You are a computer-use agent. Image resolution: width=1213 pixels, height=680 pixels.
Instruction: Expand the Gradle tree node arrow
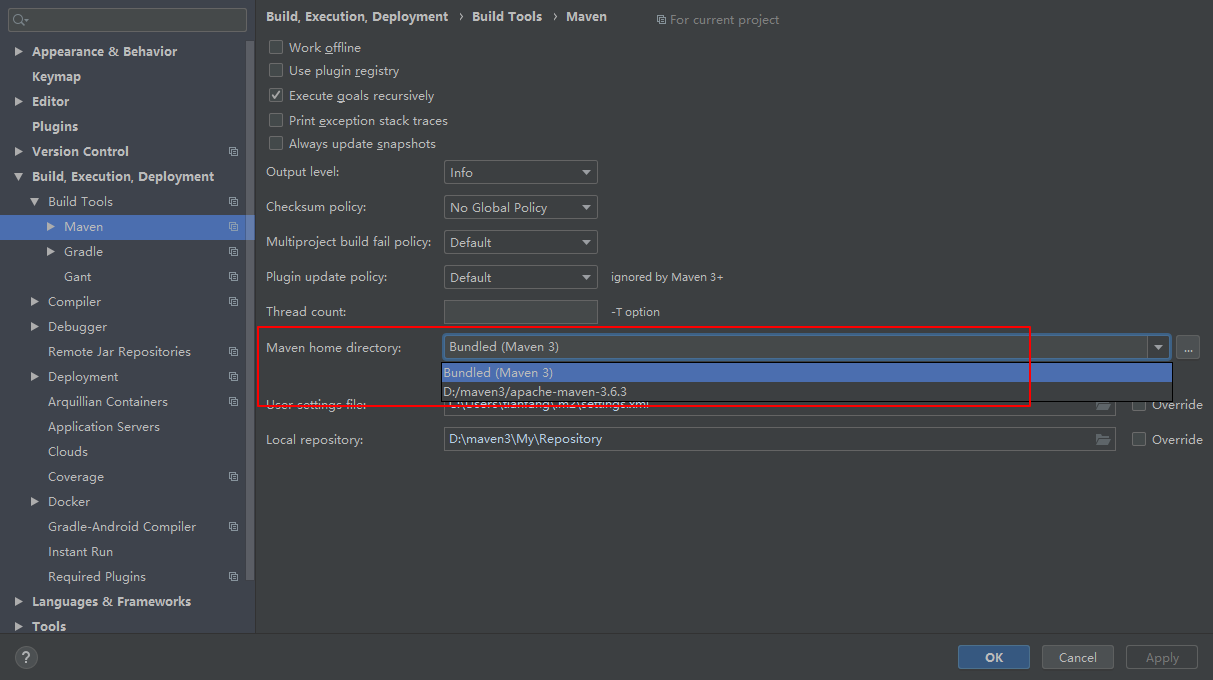[x=51, y=252]
